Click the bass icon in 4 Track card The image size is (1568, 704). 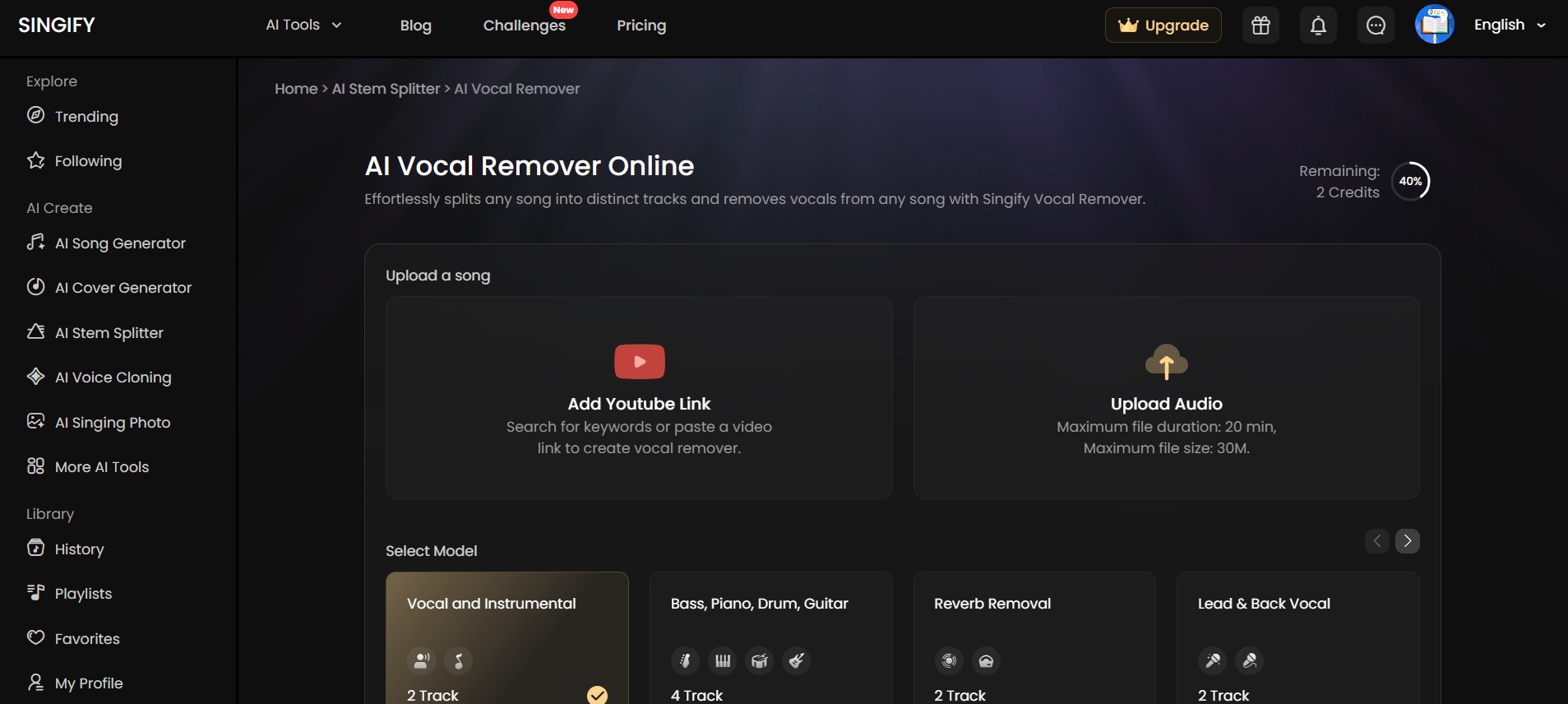click(685, 660)
